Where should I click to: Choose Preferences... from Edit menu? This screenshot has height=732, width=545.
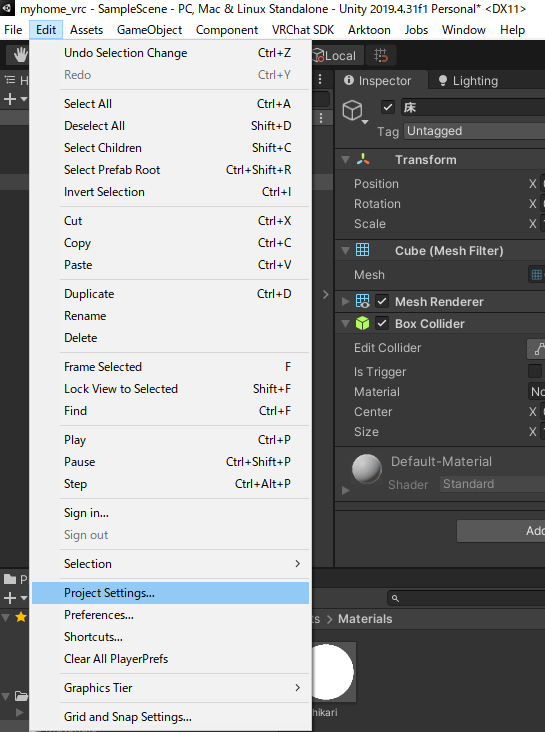pyautogui.click(x=170, y=615)
